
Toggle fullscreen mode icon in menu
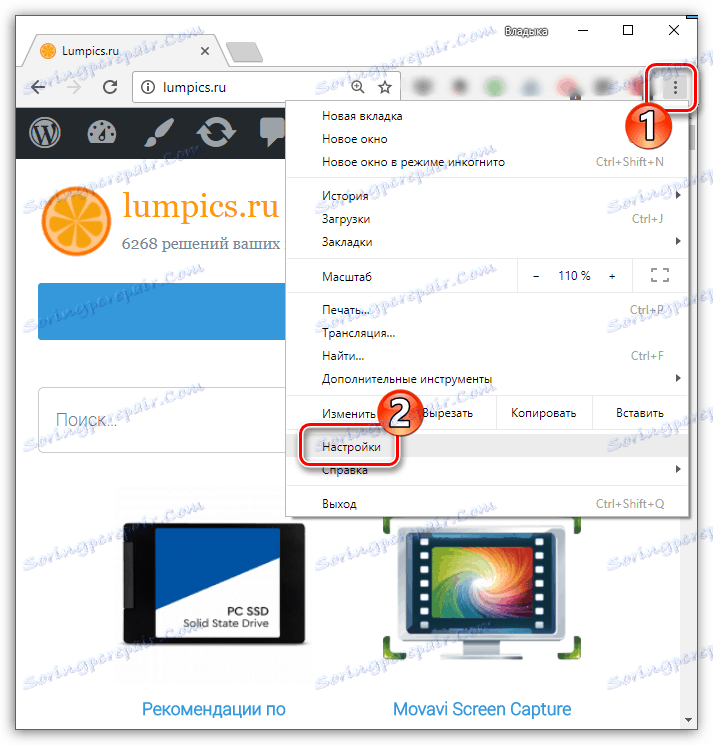pyautogui.click(x=659, y=276)
